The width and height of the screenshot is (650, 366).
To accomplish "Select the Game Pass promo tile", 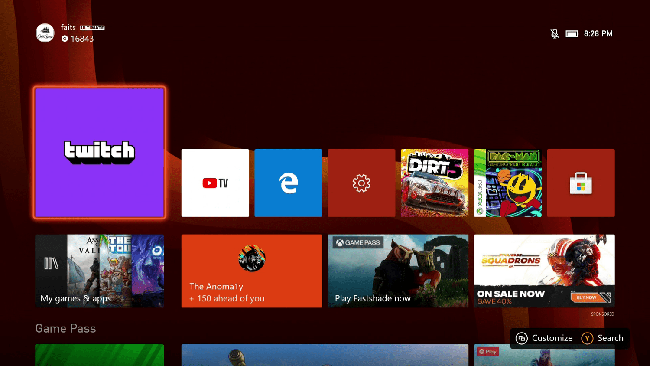I will pos(398,271).
